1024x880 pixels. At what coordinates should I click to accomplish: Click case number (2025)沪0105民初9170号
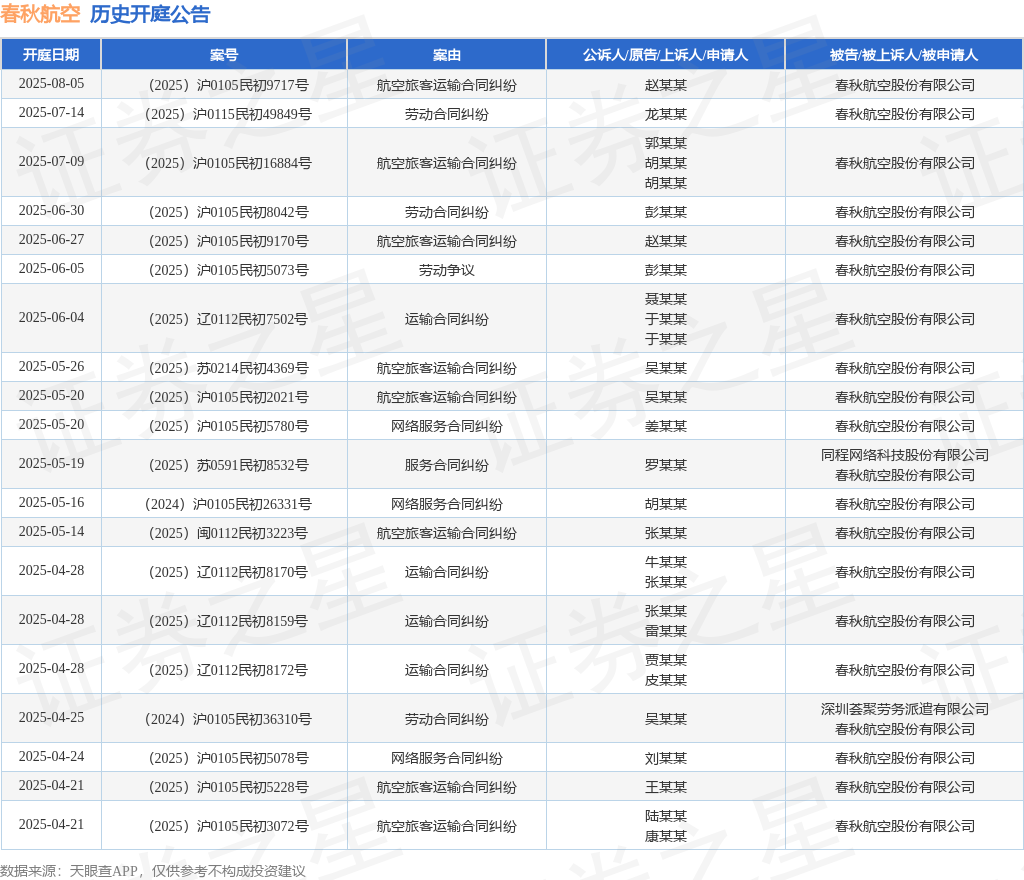tap(229, 241)
